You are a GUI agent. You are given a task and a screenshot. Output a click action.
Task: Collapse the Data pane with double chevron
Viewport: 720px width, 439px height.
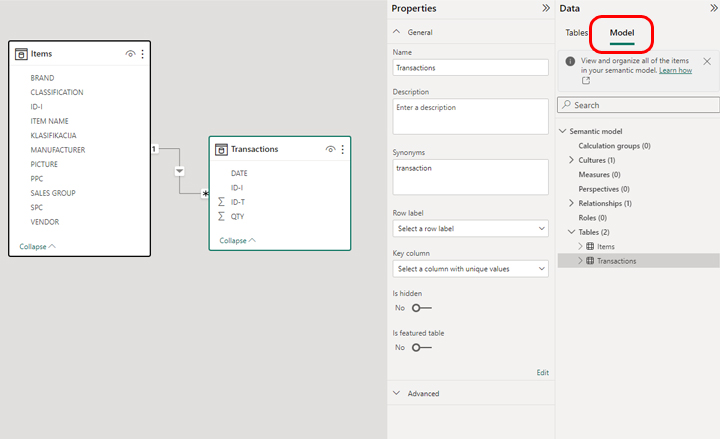click(712, 8)
